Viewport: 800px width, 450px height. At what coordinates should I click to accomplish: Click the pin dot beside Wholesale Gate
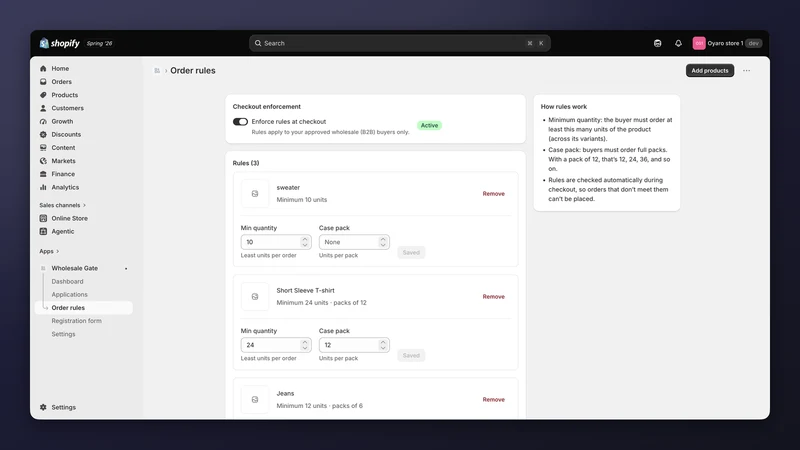point(126,268)
